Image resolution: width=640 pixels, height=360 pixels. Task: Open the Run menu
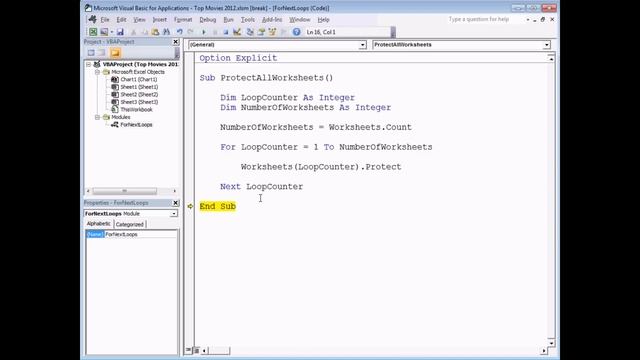point(229,20)
